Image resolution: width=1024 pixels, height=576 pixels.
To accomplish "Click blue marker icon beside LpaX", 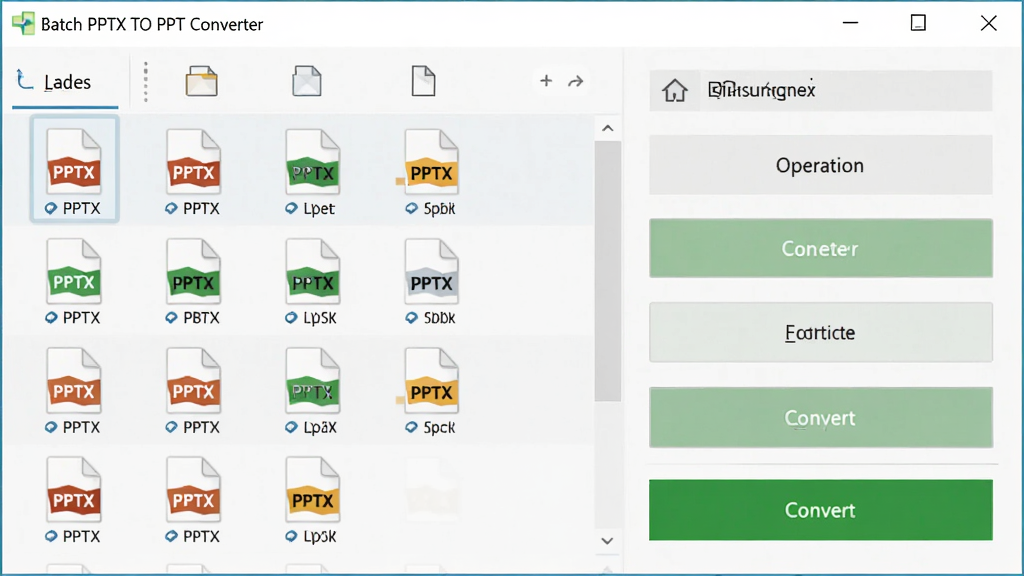I will pyautogui.click(x=291, y=428).
